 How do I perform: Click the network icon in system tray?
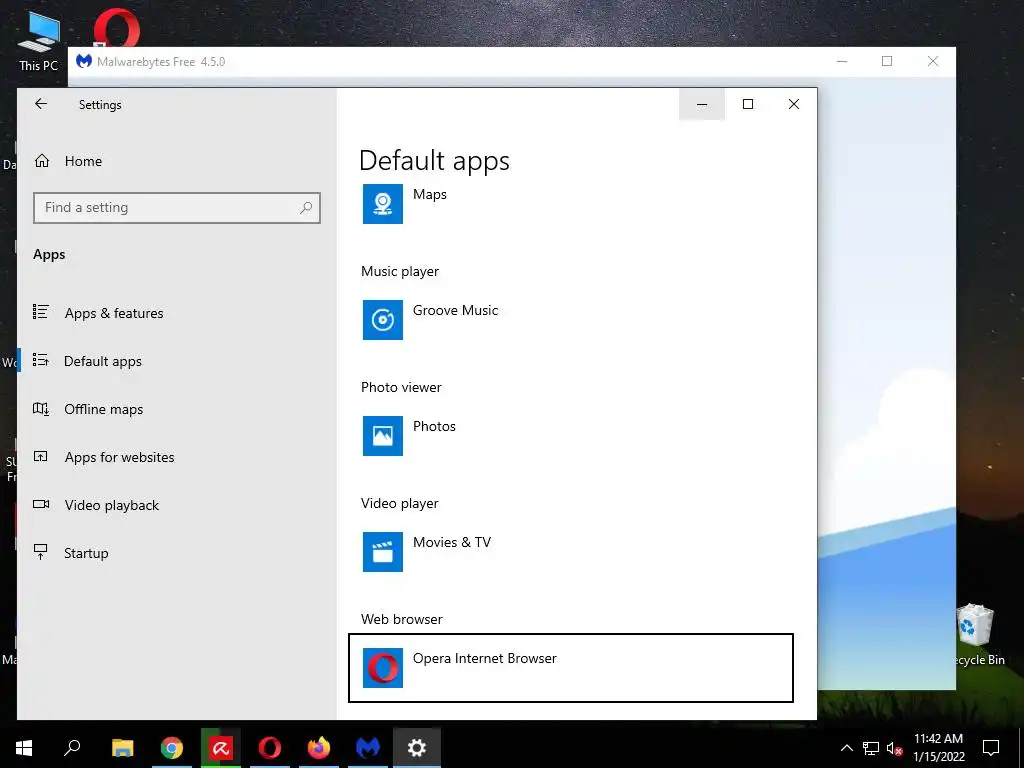[871, 748]
